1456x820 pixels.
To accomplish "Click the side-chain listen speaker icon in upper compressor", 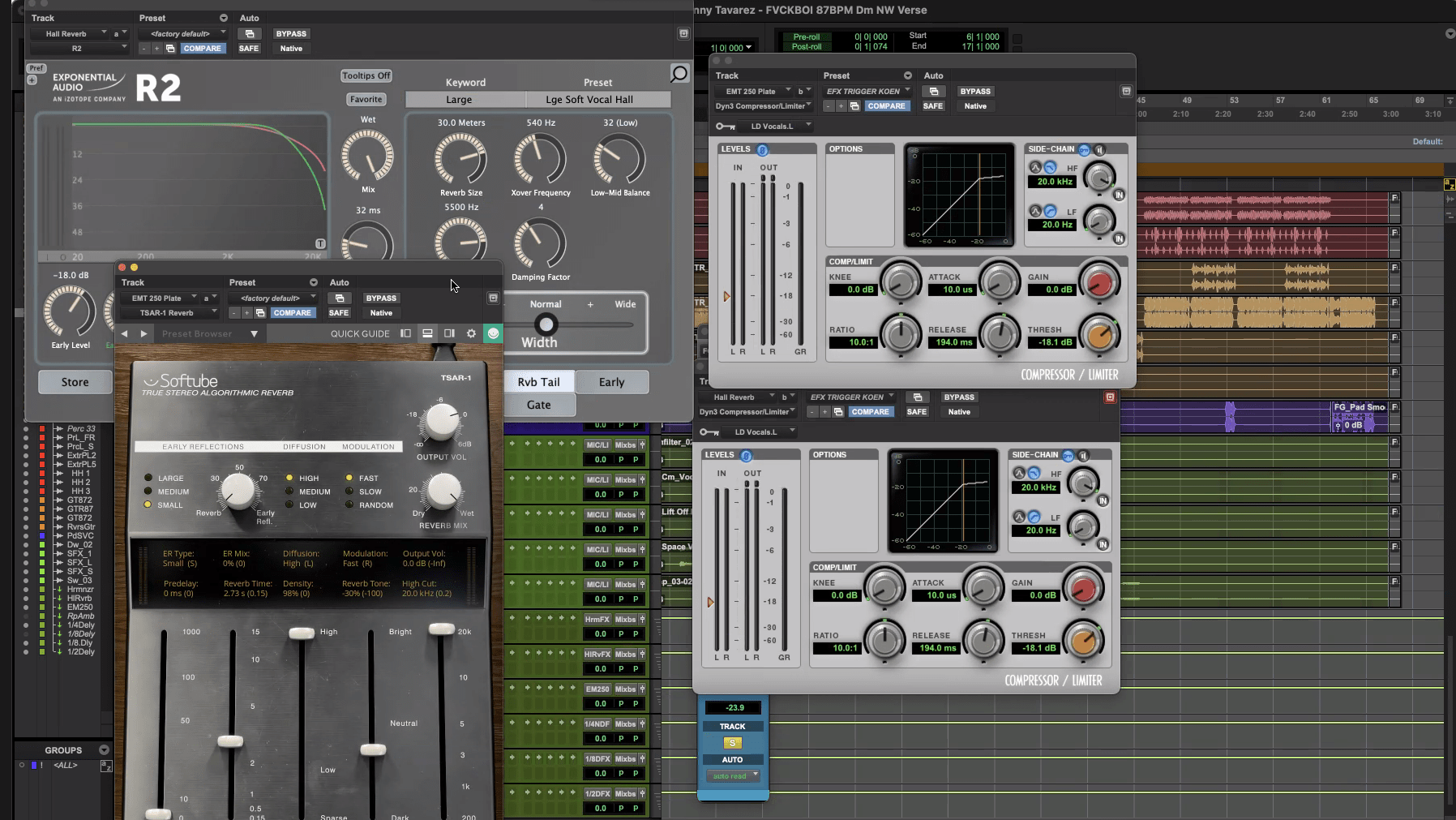I will [1100, 149].
